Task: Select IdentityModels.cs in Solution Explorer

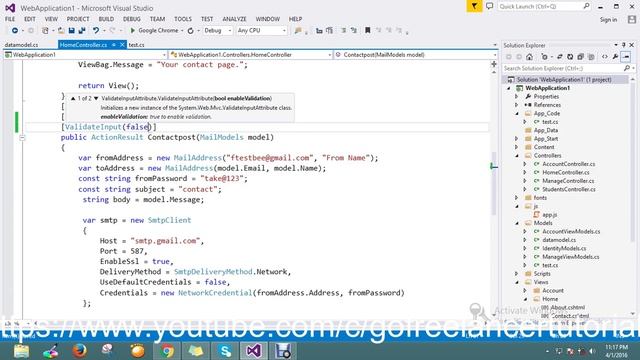Action: tap(564, 248)
